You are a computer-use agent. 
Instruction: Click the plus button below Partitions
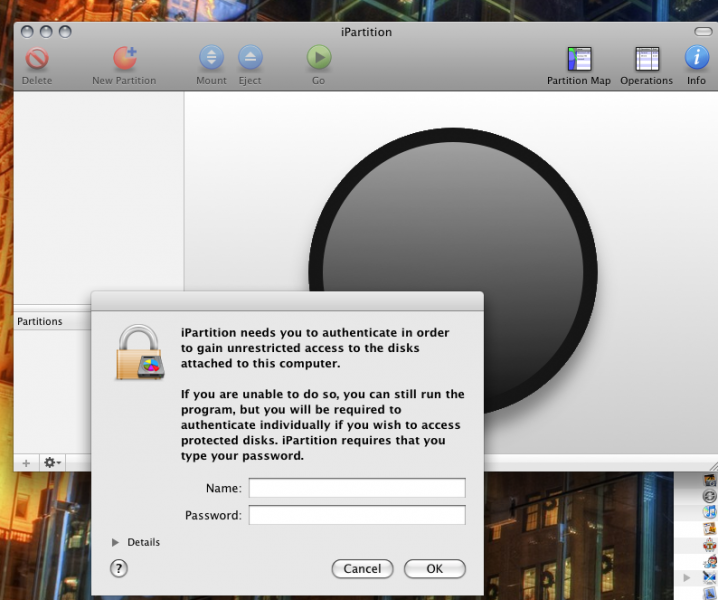(x=27, y=463)
